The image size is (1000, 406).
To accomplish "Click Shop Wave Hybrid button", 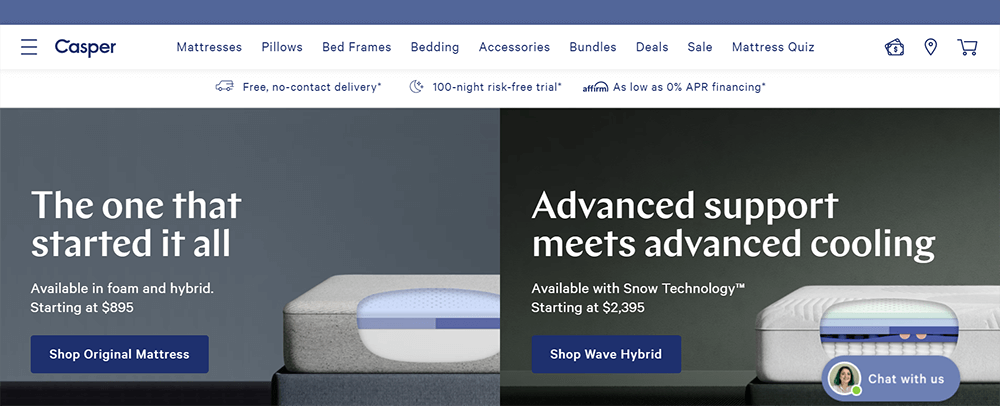I will click(606, 354).
